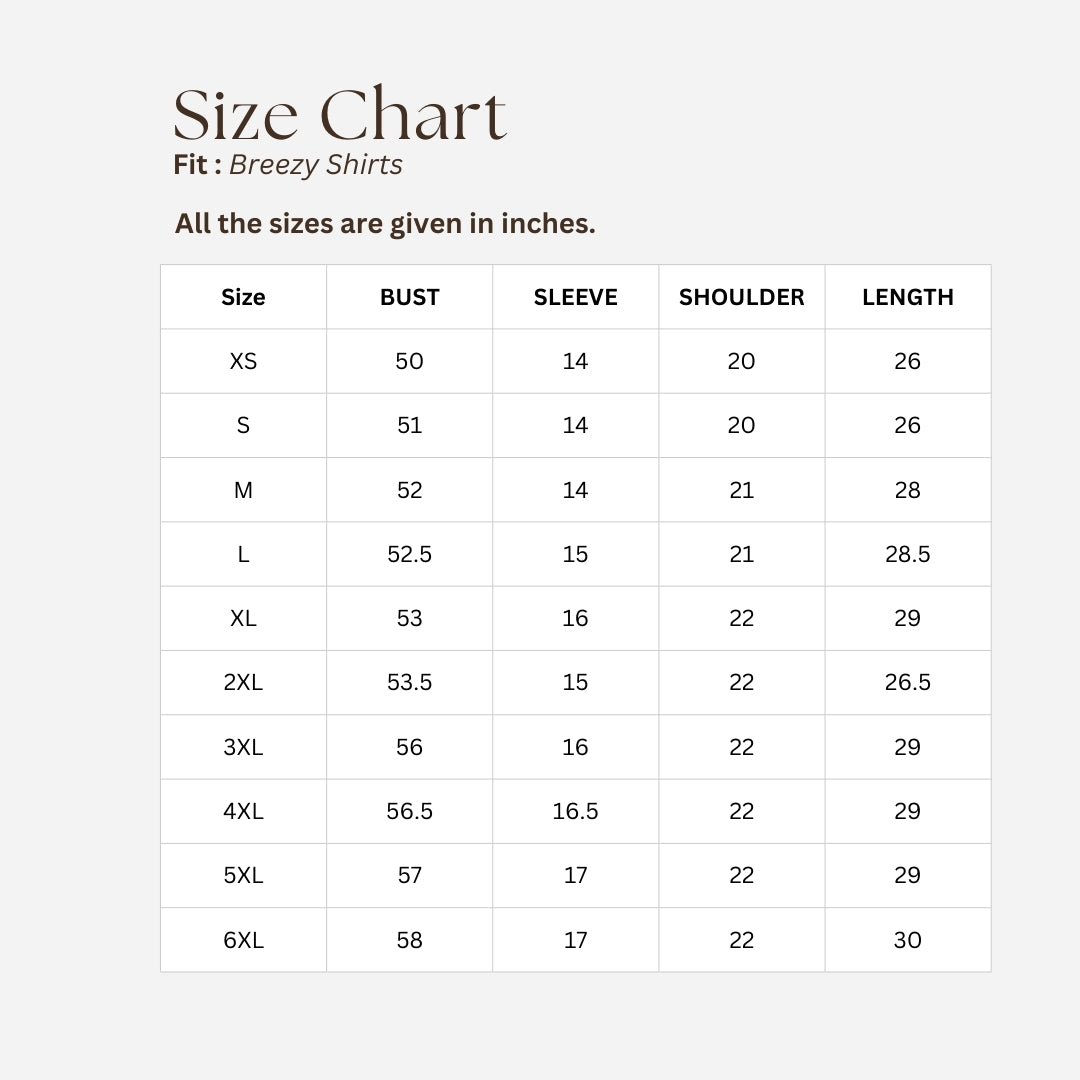Select shoulder value 21 in M row
1080x1080 pixels.
[741, 490]
